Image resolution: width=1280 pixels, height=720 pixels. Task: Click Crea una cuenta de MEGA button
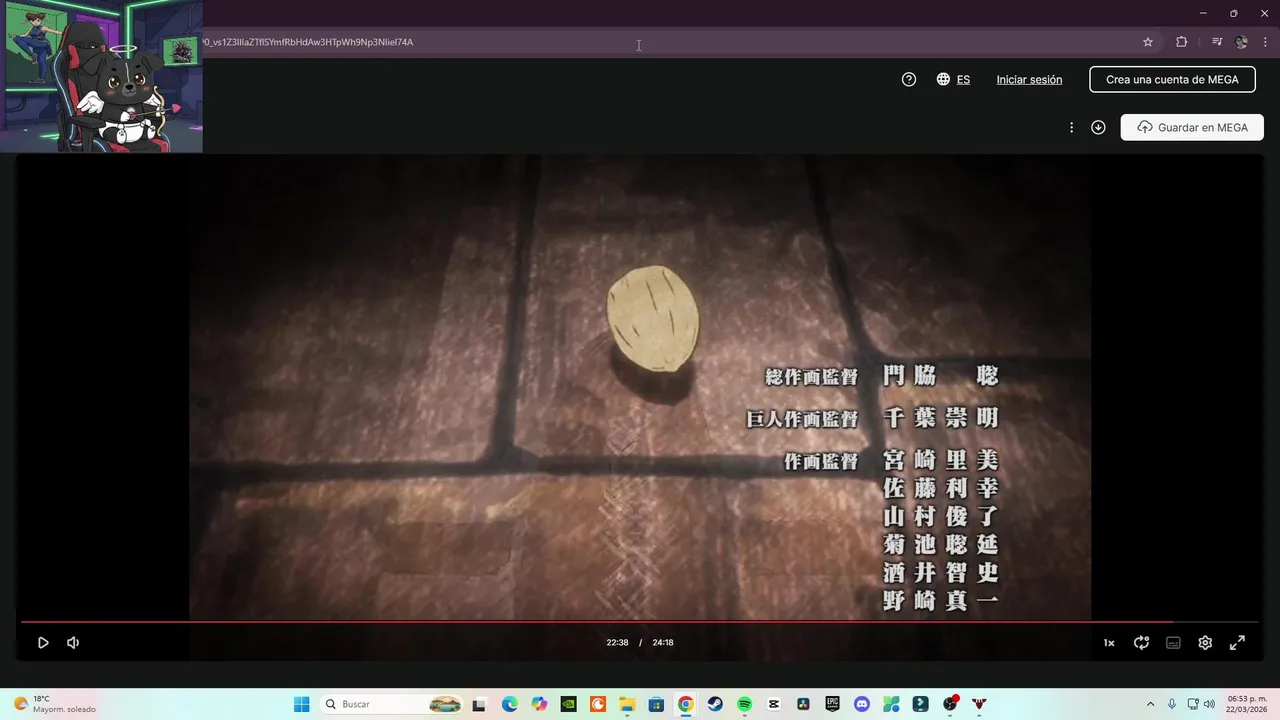click(x=1172, y=80)
